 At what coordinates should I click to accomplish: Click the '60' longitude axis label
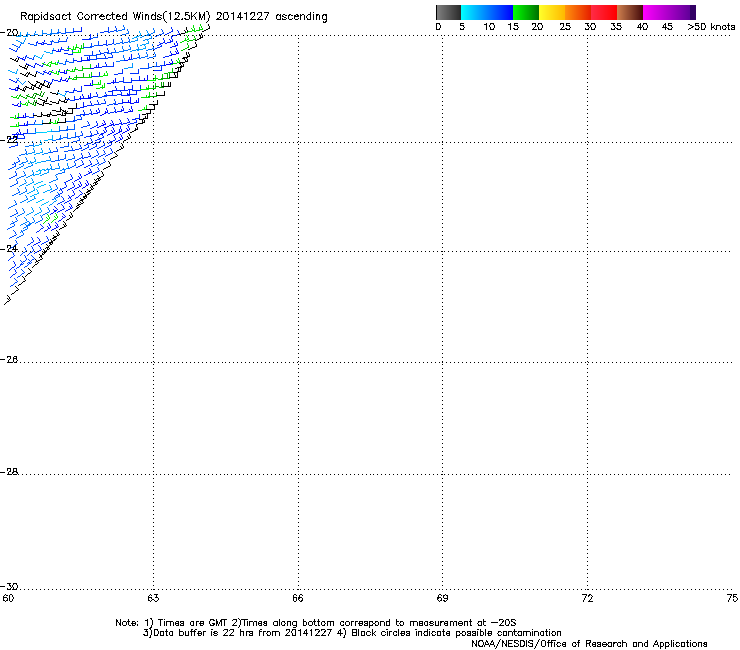8,599
